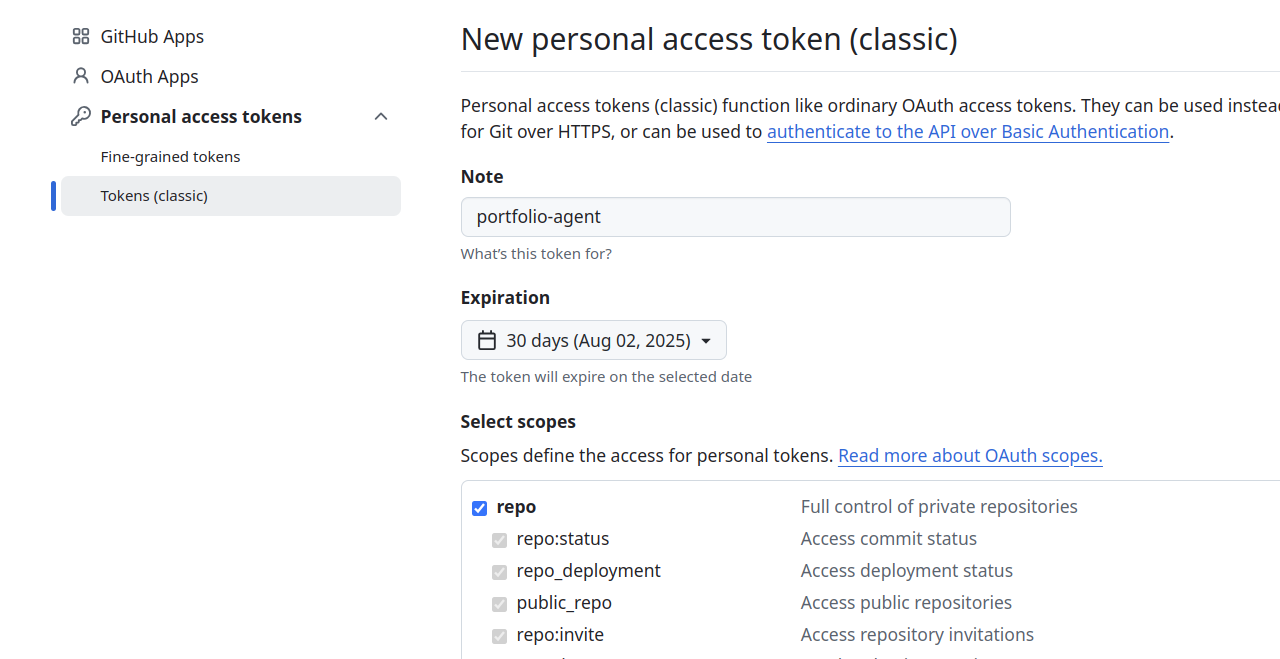The width and height of the screenshot is (1280, 659).
Task: Toggle the repo_deployment checkbox
Action: pos(500,572)
